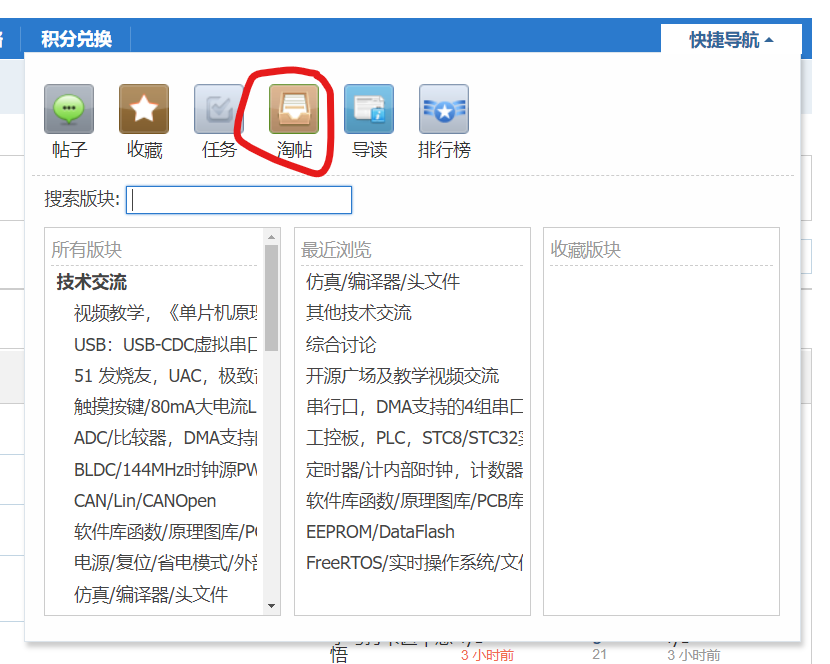Open the 任务 tasks icon
830x664 pixels.
tap(219, 109)
